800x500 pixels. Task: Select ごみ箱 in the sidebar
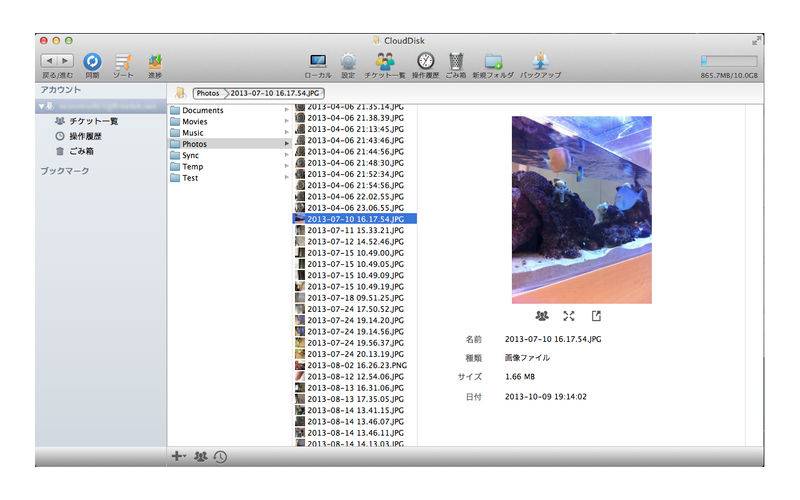[x=81, y=151]
